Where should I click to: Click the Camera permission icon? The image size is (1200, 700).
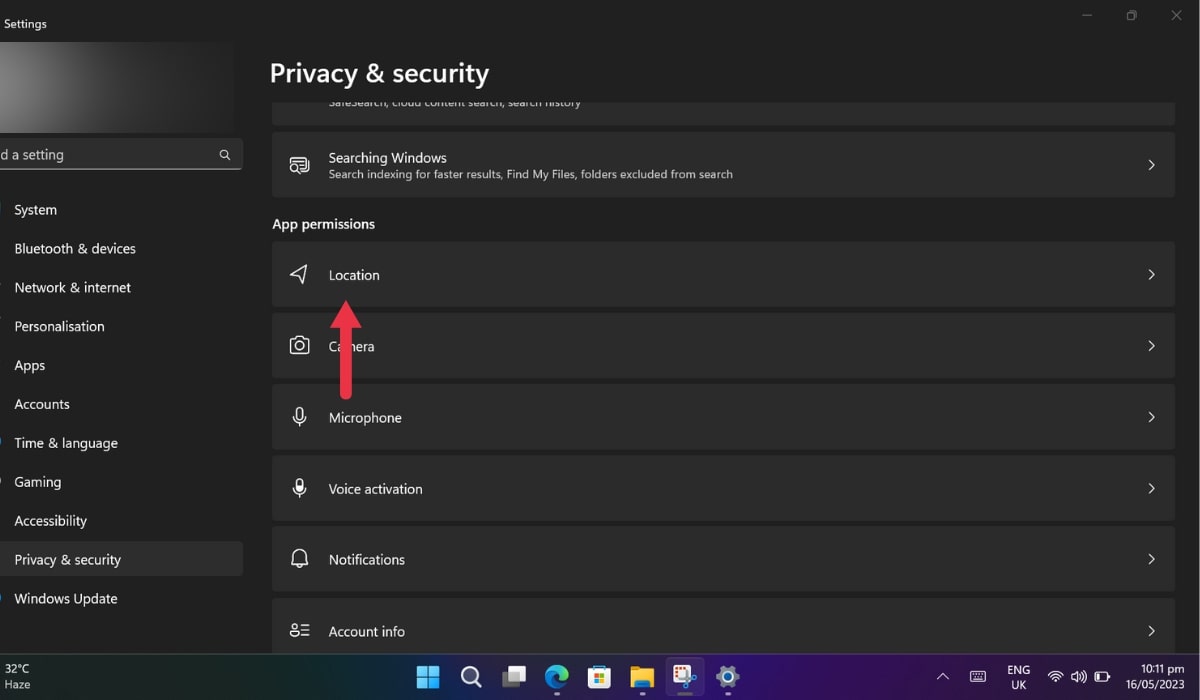point(299,345)
